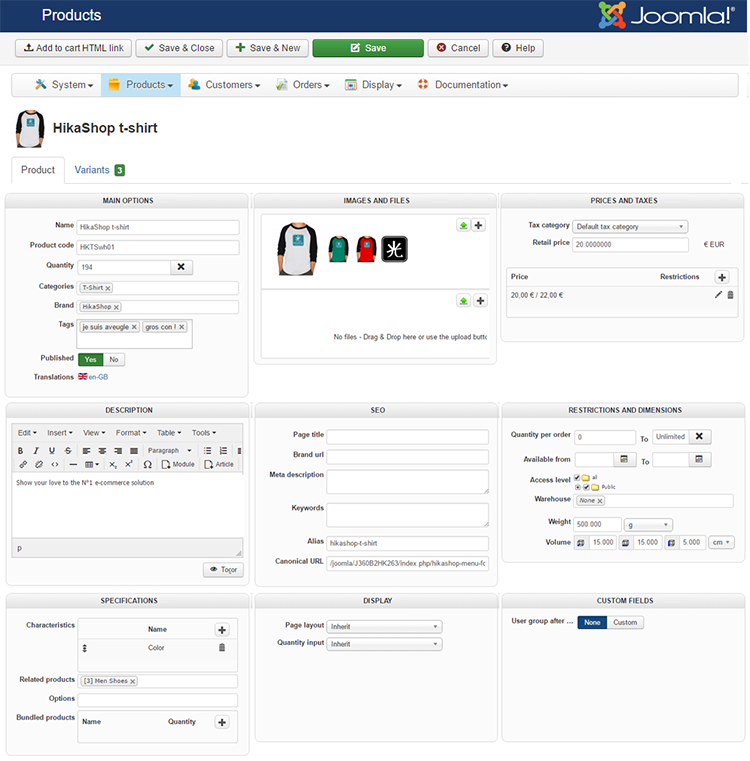750x761 pixels.
Task: Apply strikethrough formatting in the editor
Action: coord(68,451)
